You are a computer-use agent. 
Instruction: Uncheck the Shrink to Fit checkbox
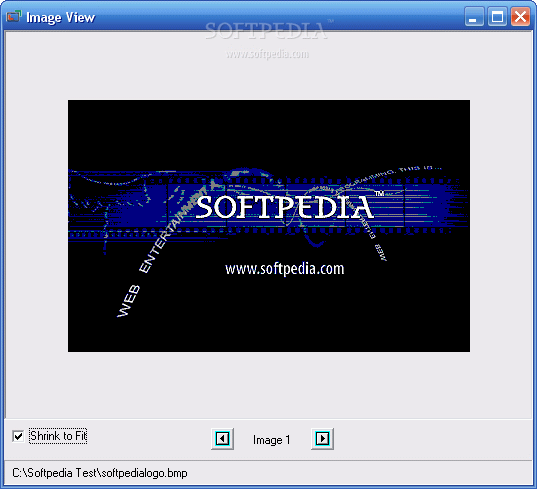coord(18,436)
